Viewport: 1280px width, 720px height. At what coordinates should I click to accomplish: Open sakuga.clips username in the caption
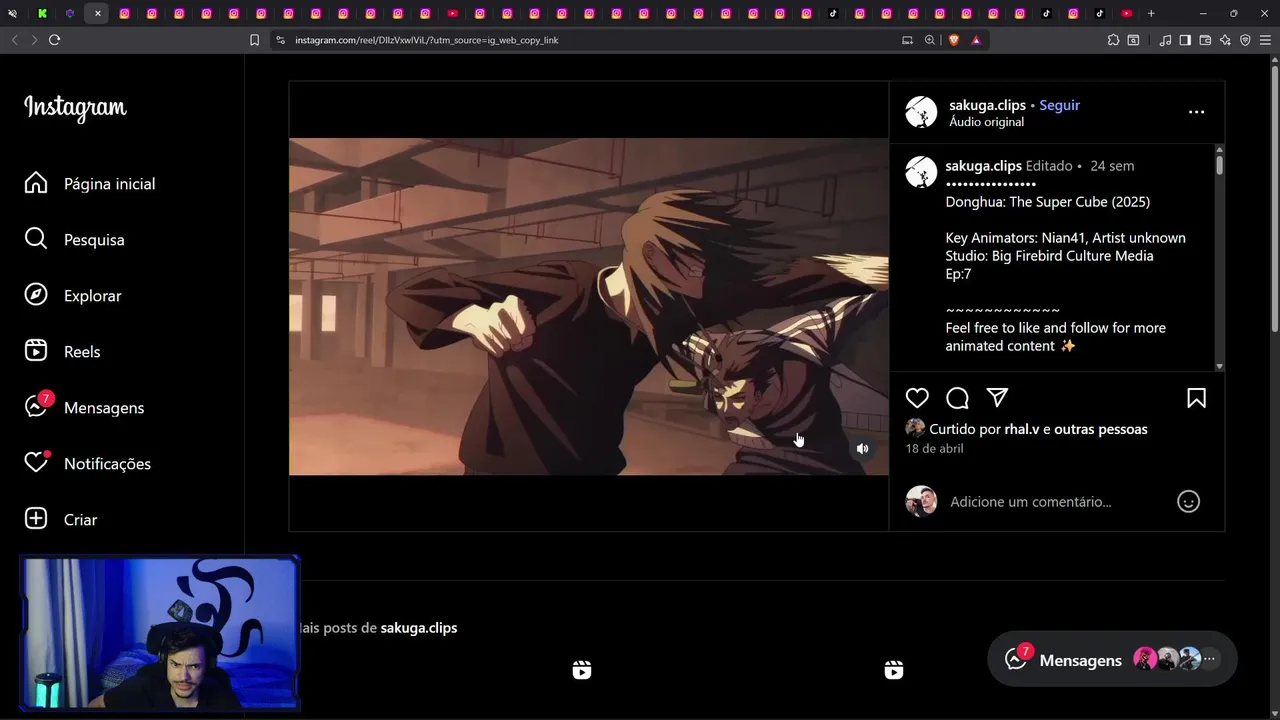click(983, 166)
